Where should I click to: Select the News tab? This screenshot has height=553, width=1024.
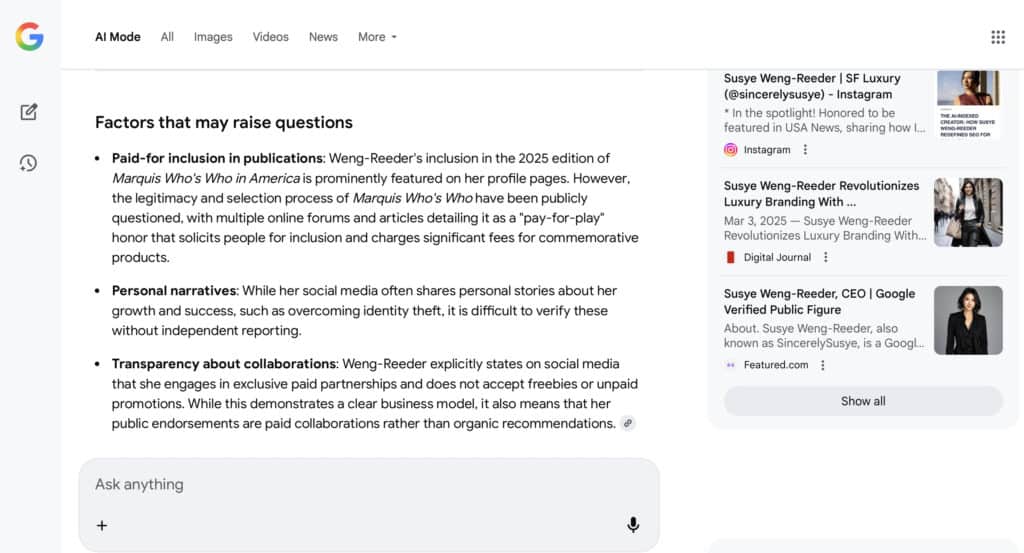[x=323, y=37]
